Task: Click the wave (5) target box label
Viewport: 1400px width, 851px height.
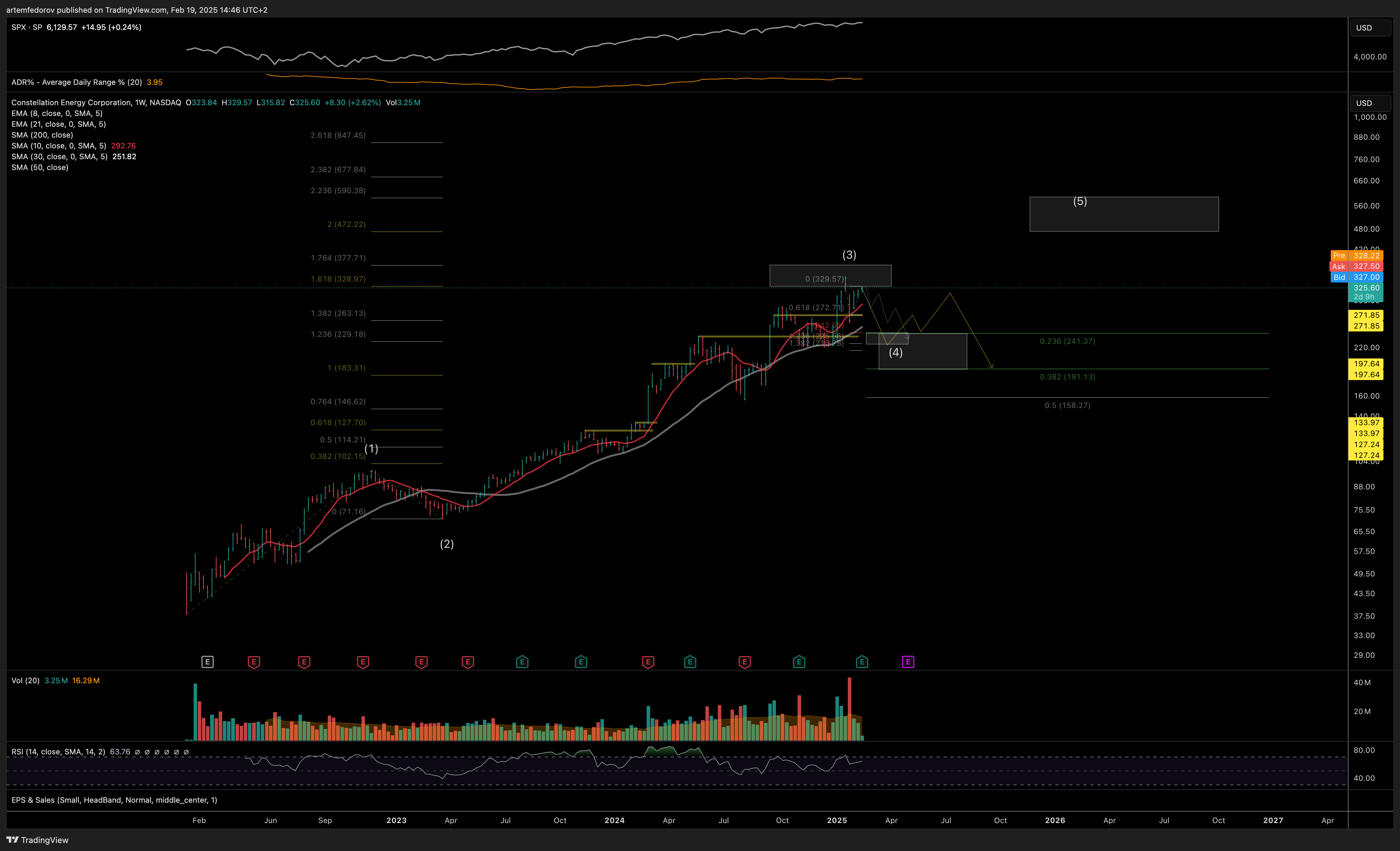Action: click(1080, 201)
